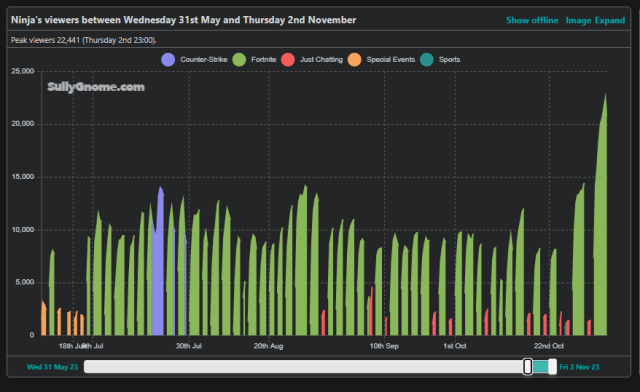Click the 15,000 y-axis label
Viewport: 640px width, 392px height.
(x=23, y=177)
